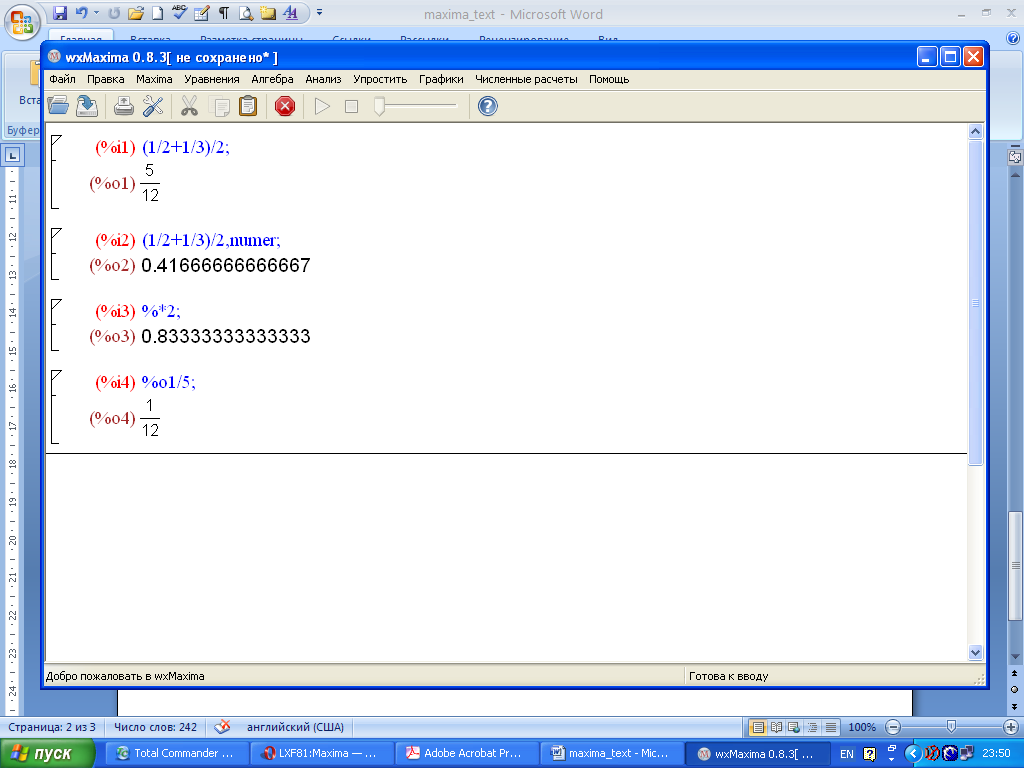
Task: Open Word print preview icon
Action: (x=246, y=12)
